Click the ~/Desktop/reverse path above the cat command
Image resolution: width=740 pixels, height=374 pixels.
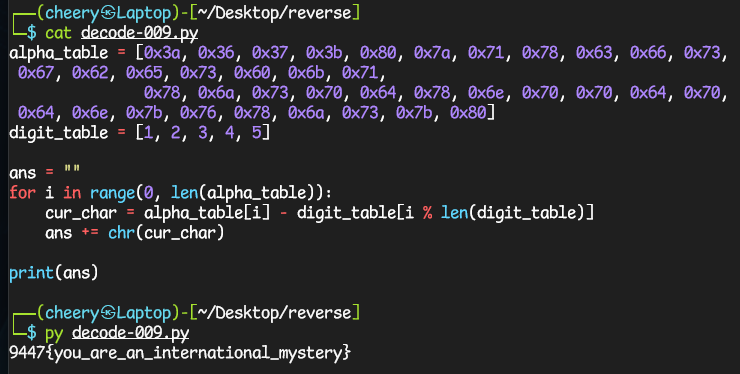click(275, 13)
